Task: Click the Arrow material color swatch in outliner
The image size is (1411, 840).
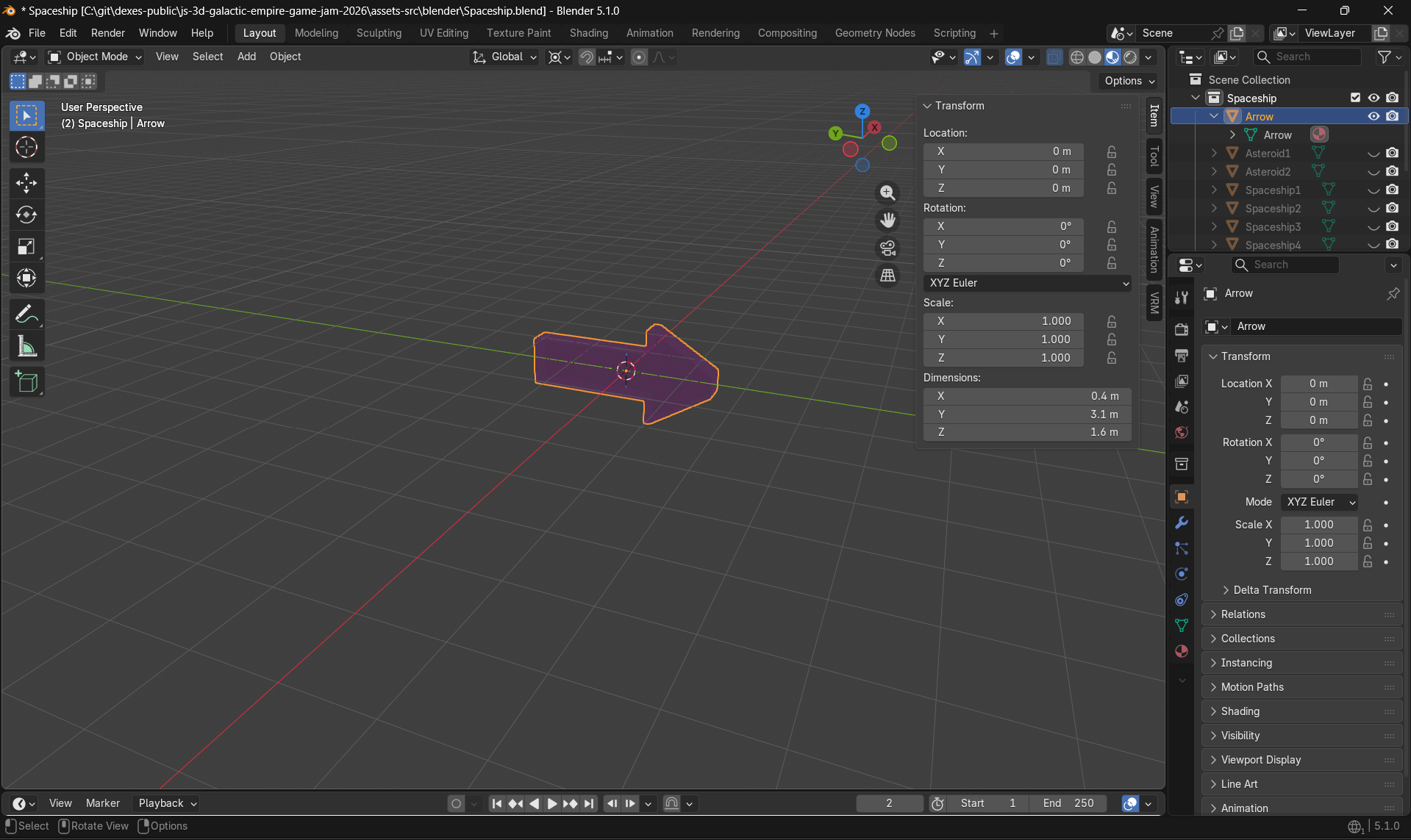Action: point(1318,134)
